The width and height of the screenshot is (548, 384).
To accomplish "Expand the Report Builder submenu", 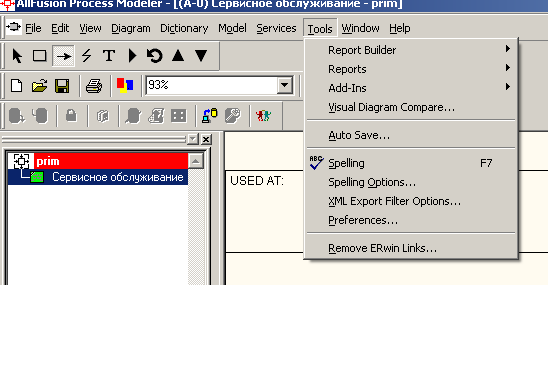I will pos(411,50).
